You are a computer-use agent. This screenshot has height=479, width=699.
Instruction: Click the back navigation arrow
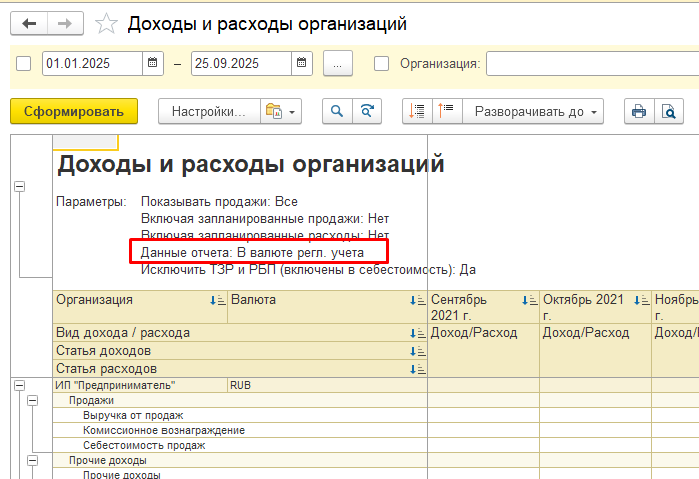(x=28, y=22)
